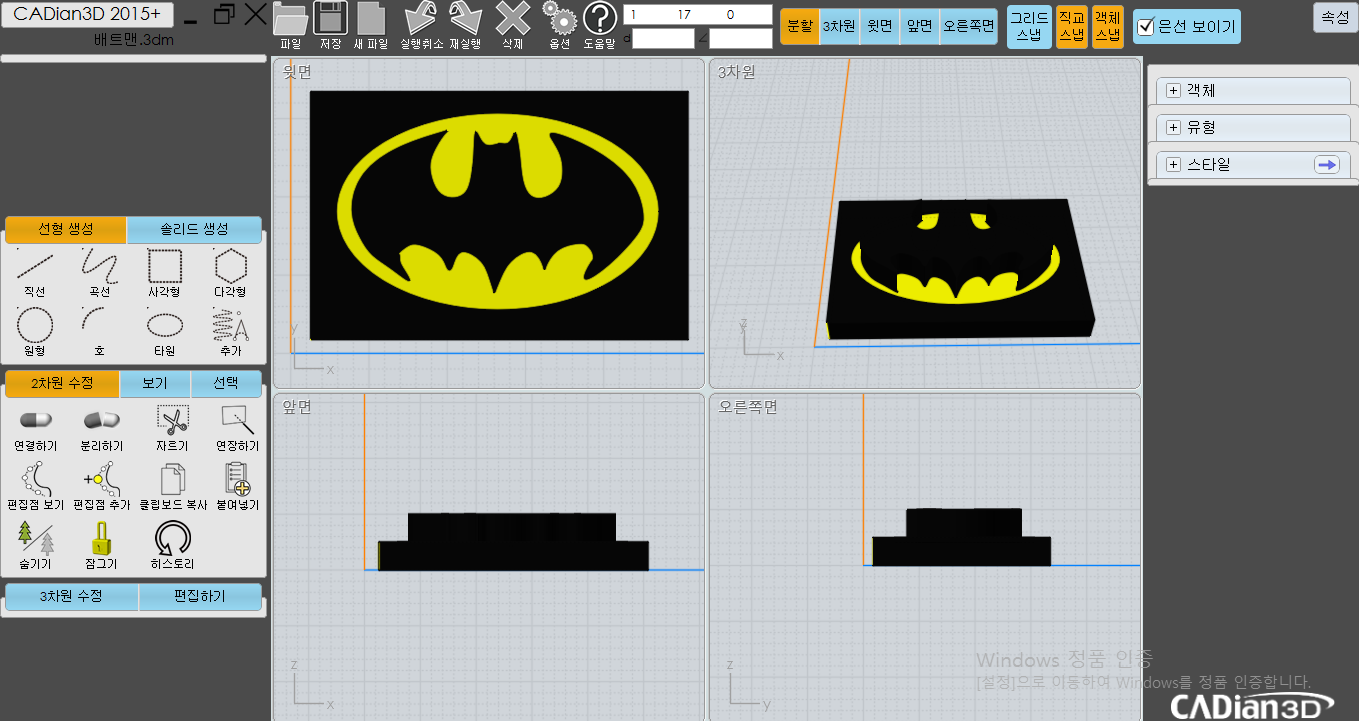Image resolution: width=1359 pixels, height=721 pixels.
Task: Undo the last action with 실행취소
Action: point(421,25)
